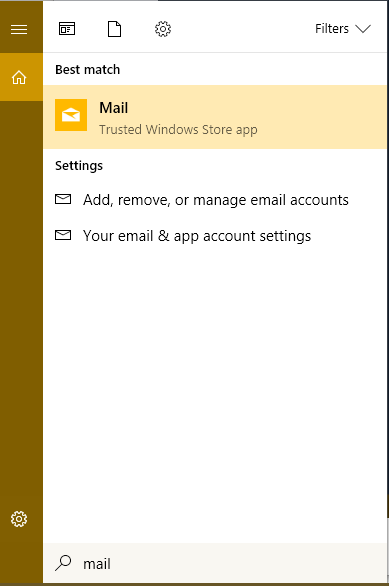Launch the Mail best match result
The image size is (389, 586).
(x=215, y=117)
